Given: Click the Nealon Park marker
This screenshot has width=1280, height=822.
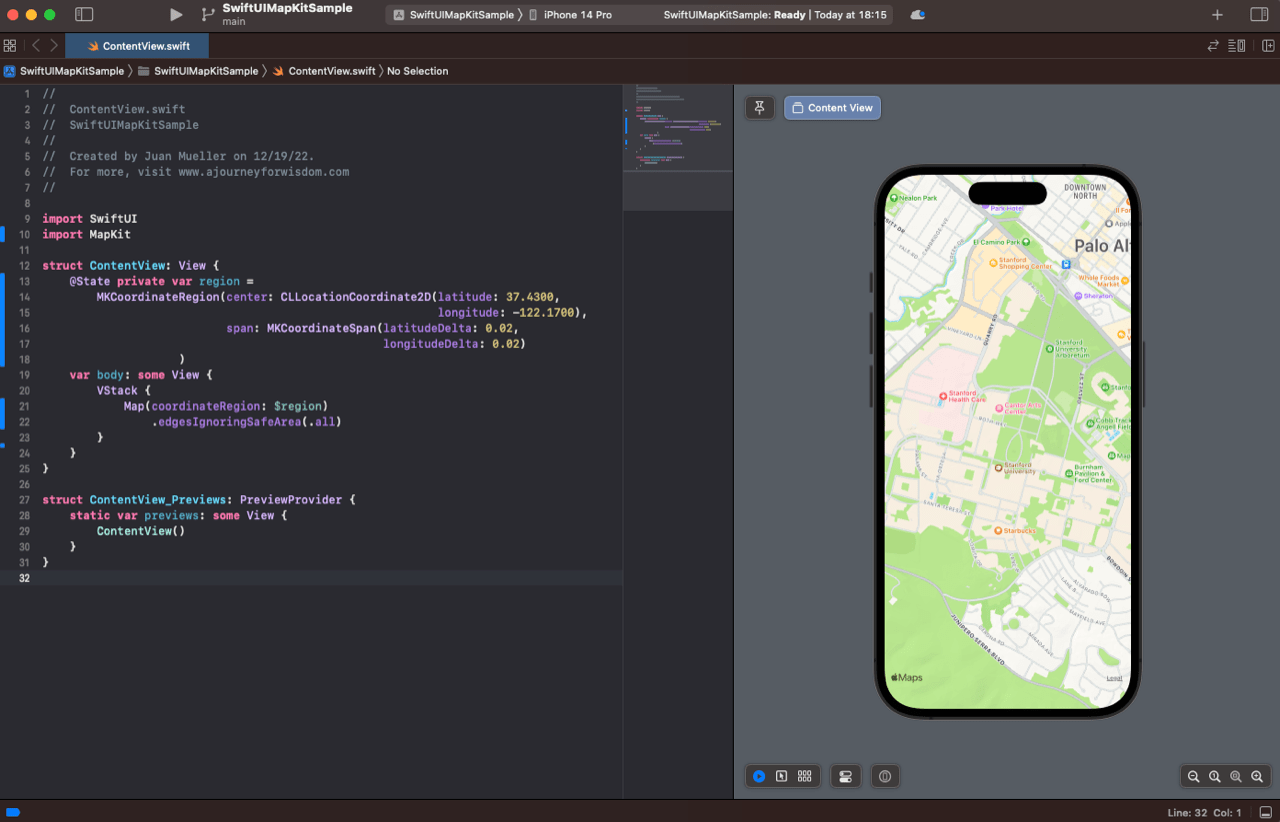Looking at the screenshot, I should (915, 198).
